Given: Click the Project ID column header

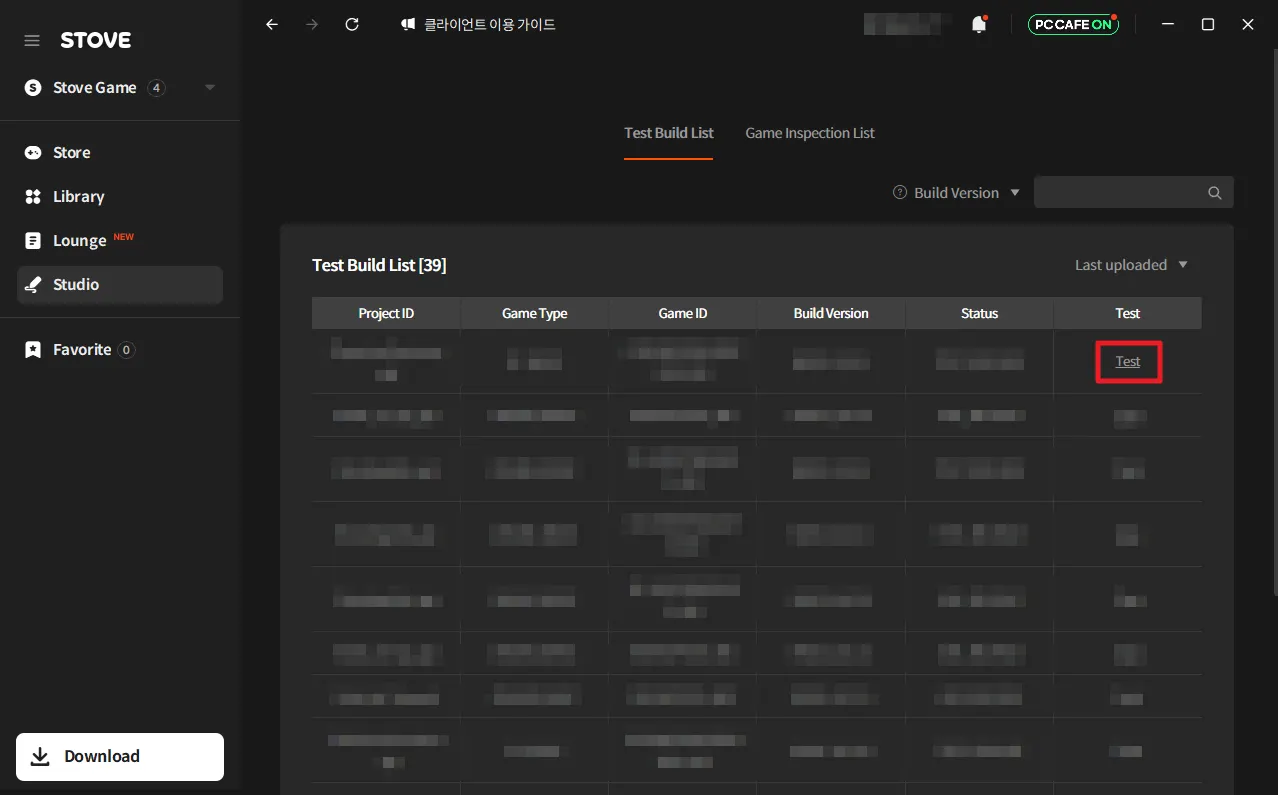Looking at the screenshot, I should pyautogui.click(x=386, y=313).
